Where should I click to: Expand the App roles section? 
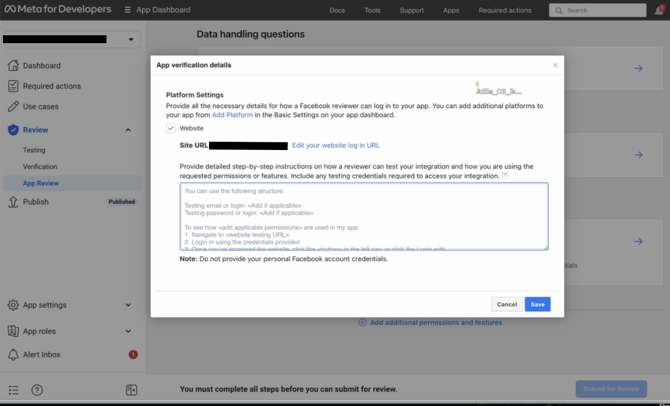(128, 331)
